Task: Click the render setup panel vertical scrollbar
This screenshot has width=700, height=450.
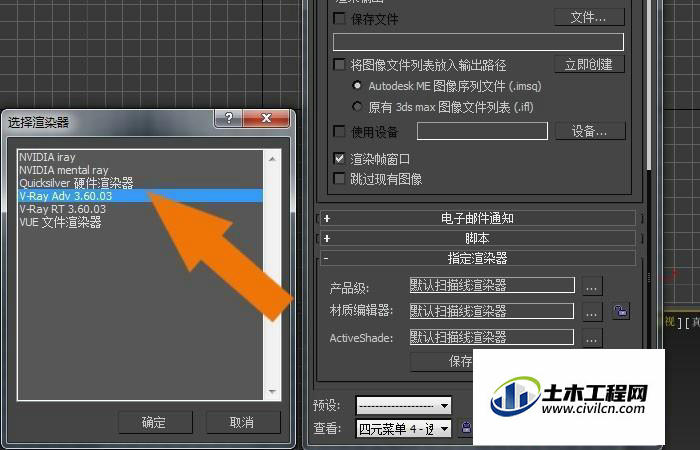Action: coord(649,85)
